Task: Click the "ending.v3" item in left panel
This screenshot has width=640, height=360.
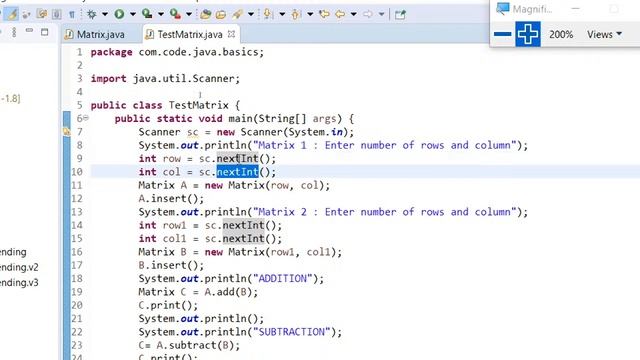Action: [x=19, y=282]
